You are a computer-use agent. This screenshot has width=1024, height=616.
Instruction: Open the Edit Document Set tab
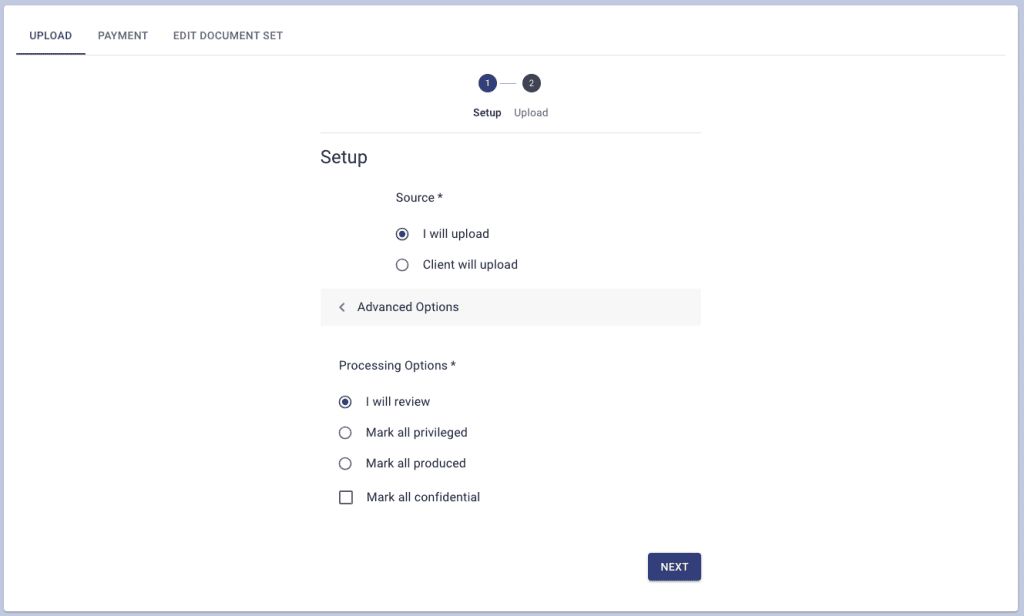(228, 36)
